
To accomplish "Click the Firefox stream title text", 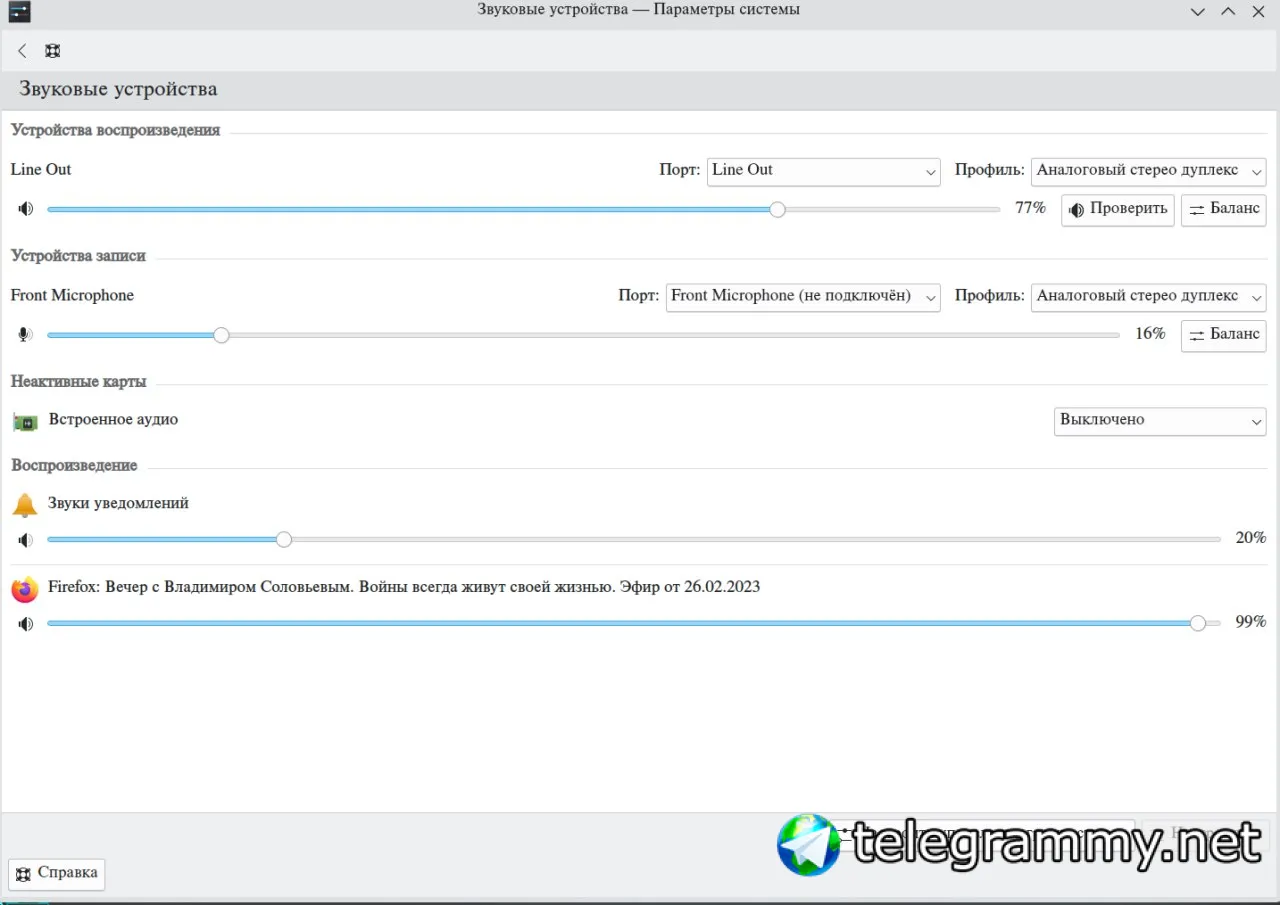I will [x=404, y=587].
